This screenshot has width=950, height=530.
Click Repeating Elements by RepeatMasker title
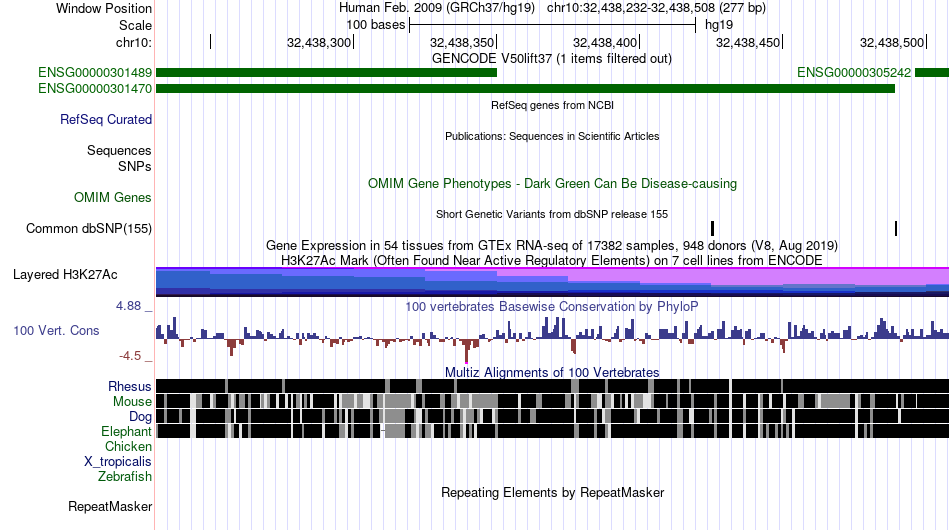pyautogui.click(x=553, y=492)
